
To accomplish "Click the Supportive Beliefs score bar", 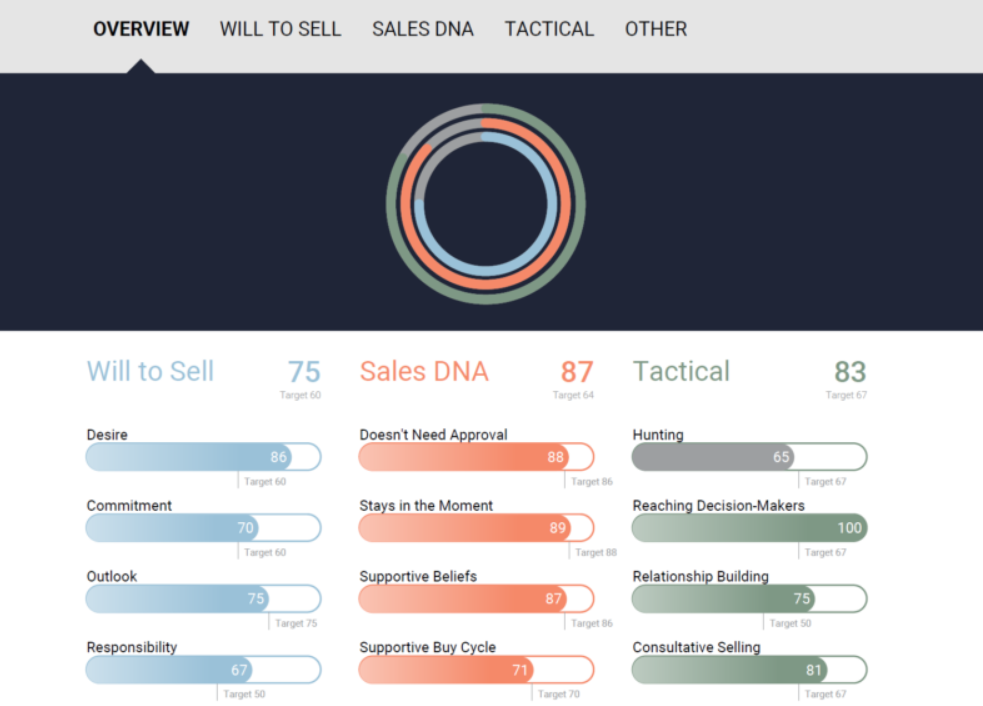I will (x=476, y=599).
